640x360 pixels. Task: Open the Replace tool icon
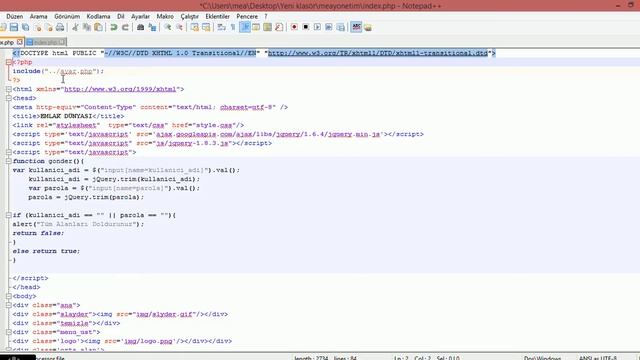(152, 27)
